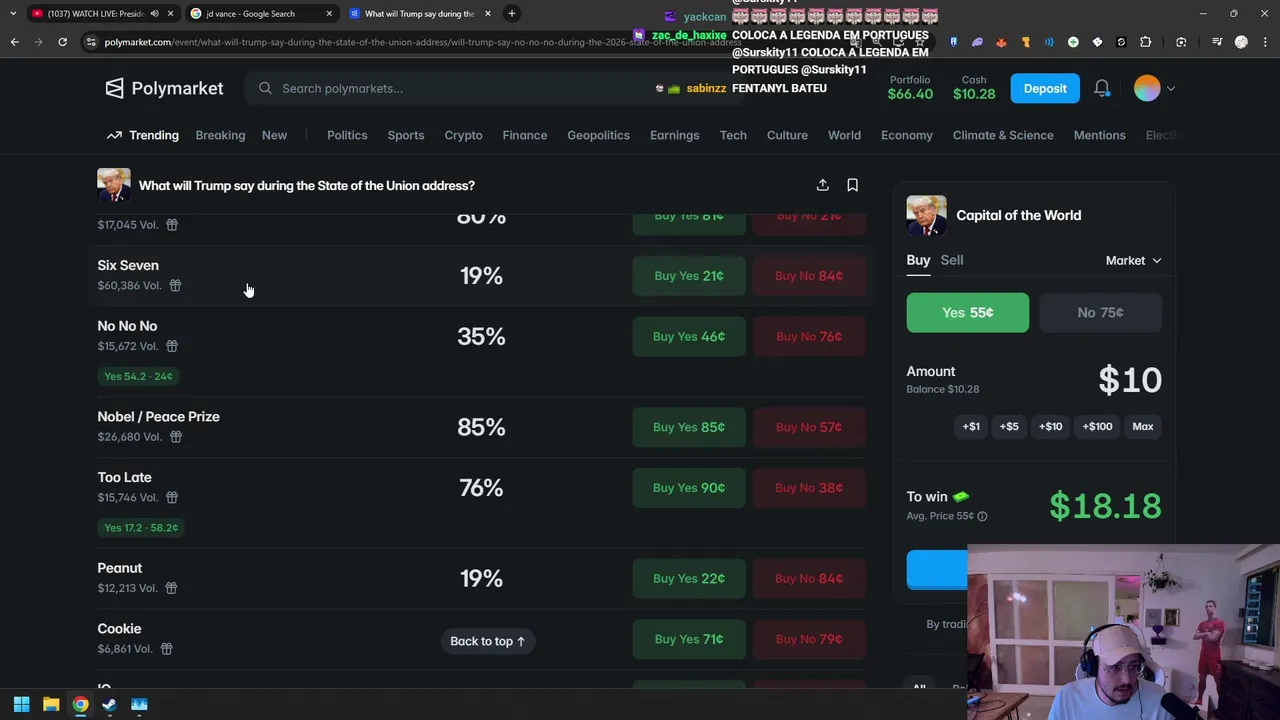1280x720 pixels.
Task: Open File Explorer from the taskbar
Action: tap(51, 704)
